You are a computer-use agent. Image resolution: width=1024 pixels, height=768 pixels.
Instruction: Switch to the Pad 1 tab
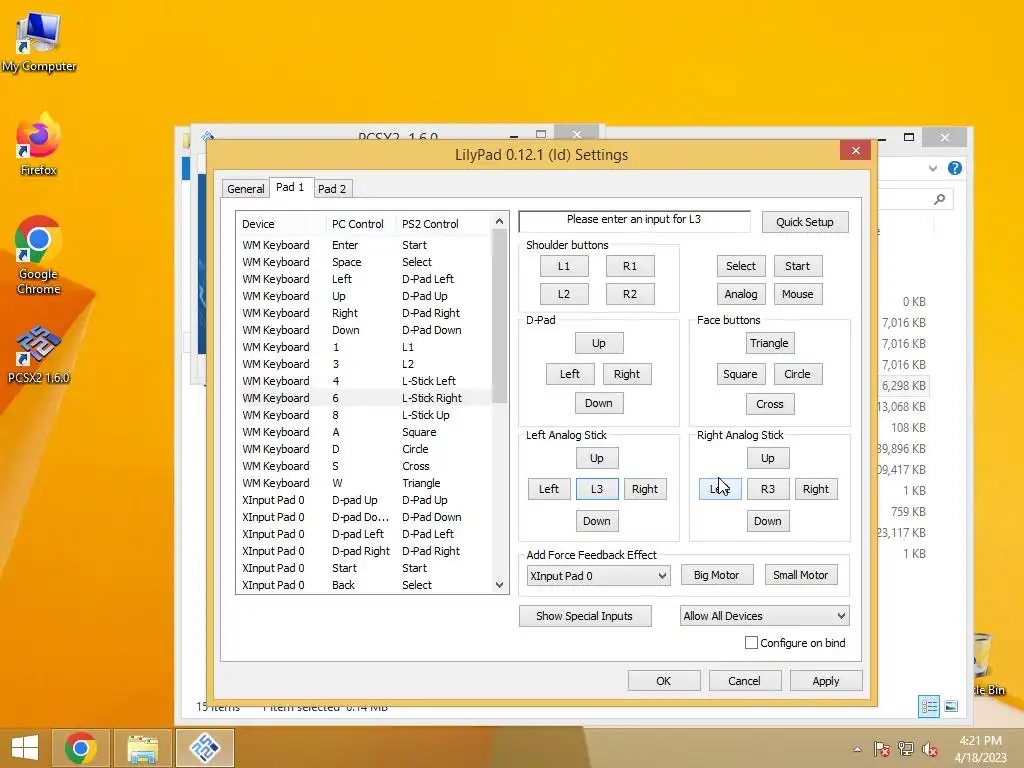coord(290,187)
